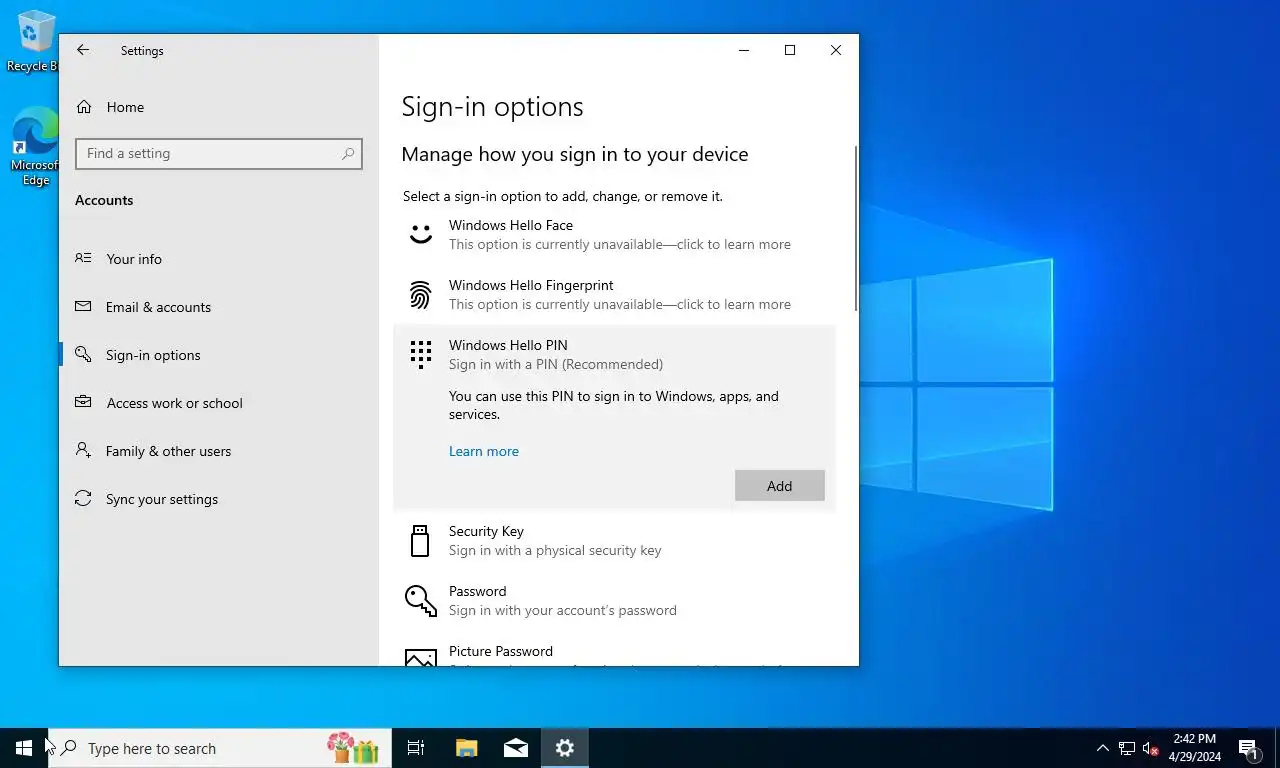This screenshot has width=1280, height=768.
Task: Open the Sync your settings page
Action: (218, 498)
